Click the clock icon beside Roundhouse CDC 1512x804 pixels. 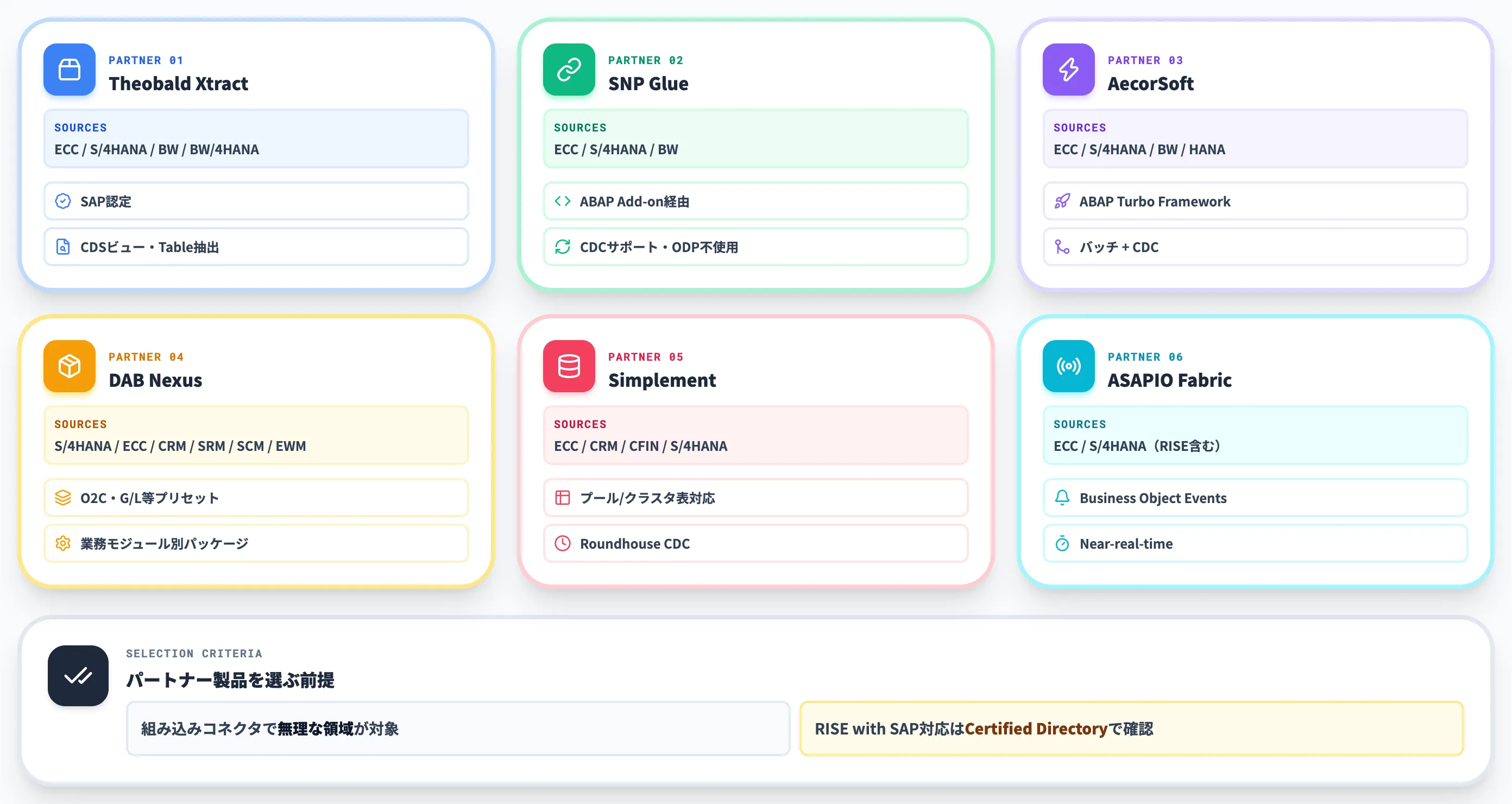coord(562,543)
